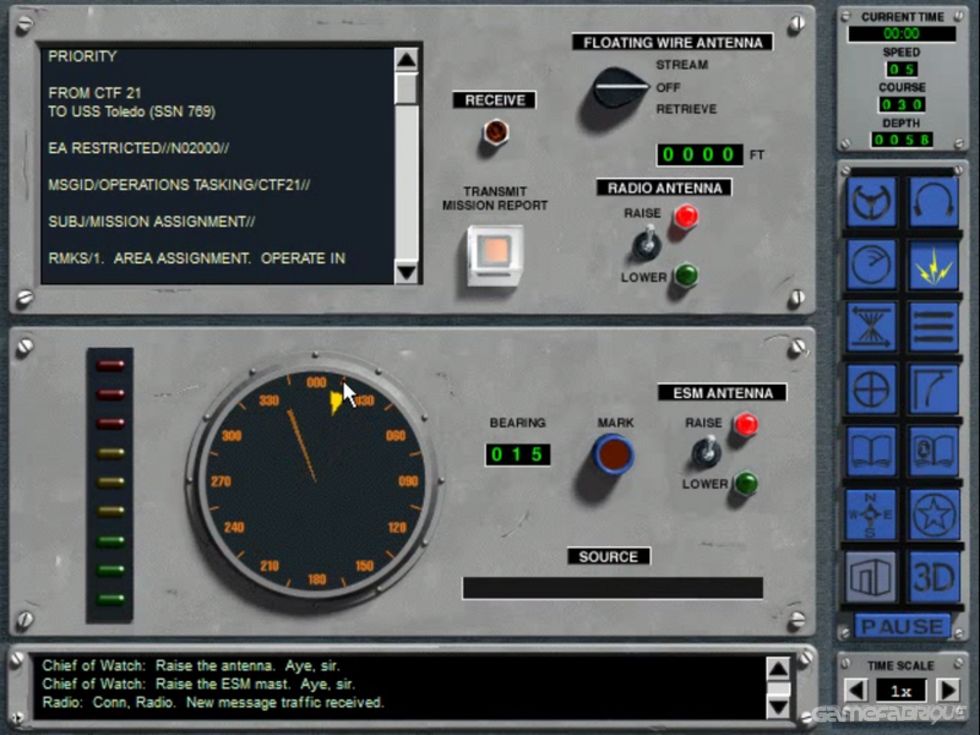Decrease time scale with left arrow

(x=856, y=690)
